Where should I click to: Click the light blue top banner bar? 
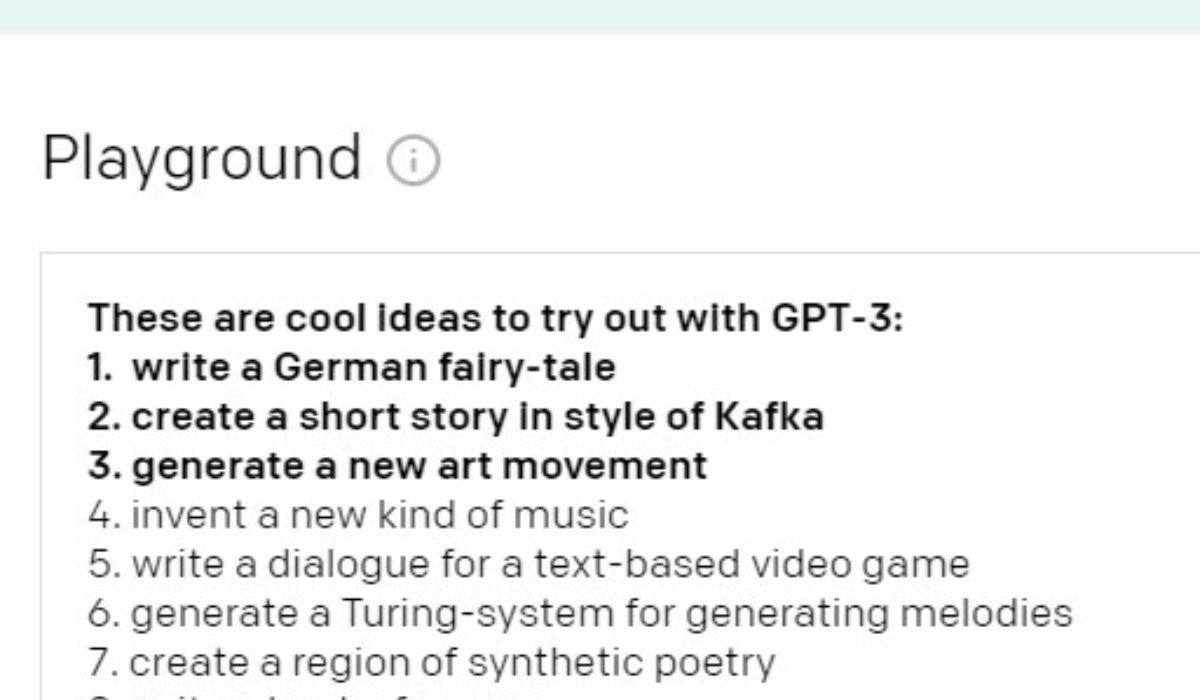[600, 15]
